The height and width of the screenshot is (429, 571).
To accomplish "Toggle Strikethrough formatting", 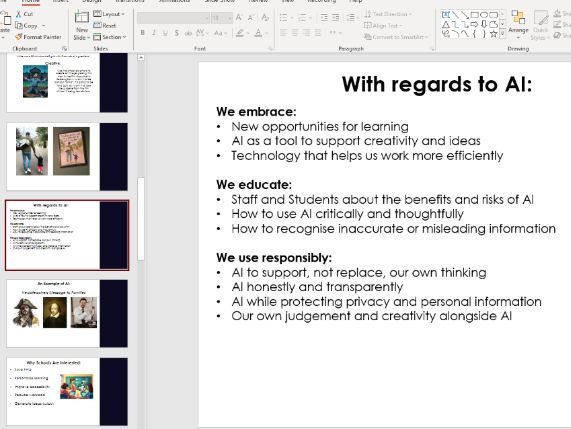I will click(188, 33).
